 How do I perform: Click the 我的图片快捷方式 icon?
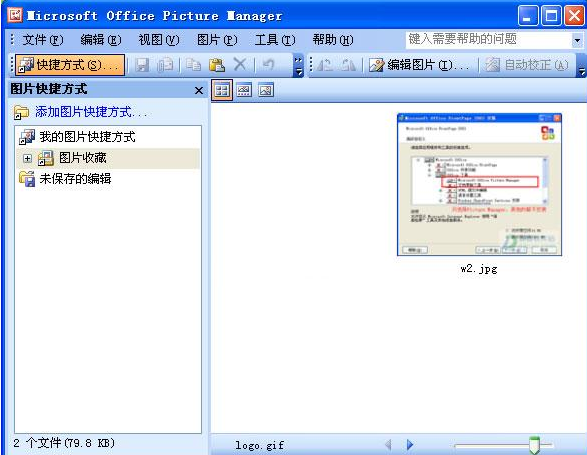(27, 137)
